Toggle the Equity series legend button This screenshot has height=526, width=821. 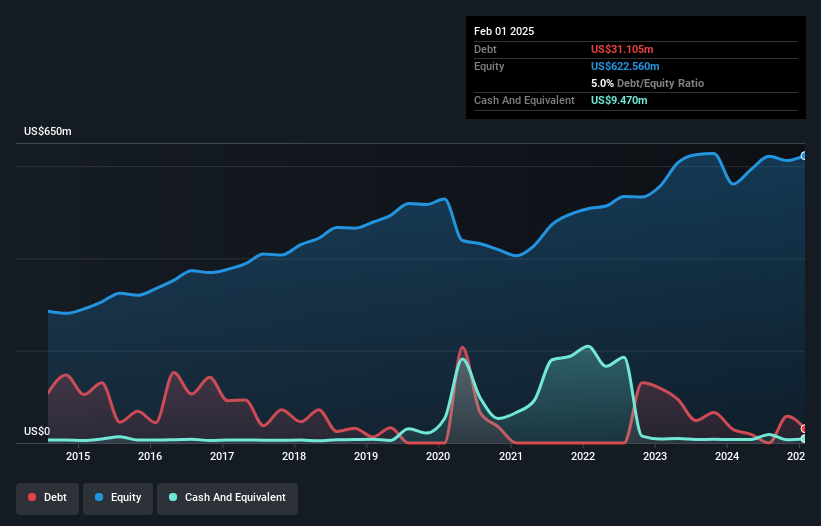click(118, 498)
